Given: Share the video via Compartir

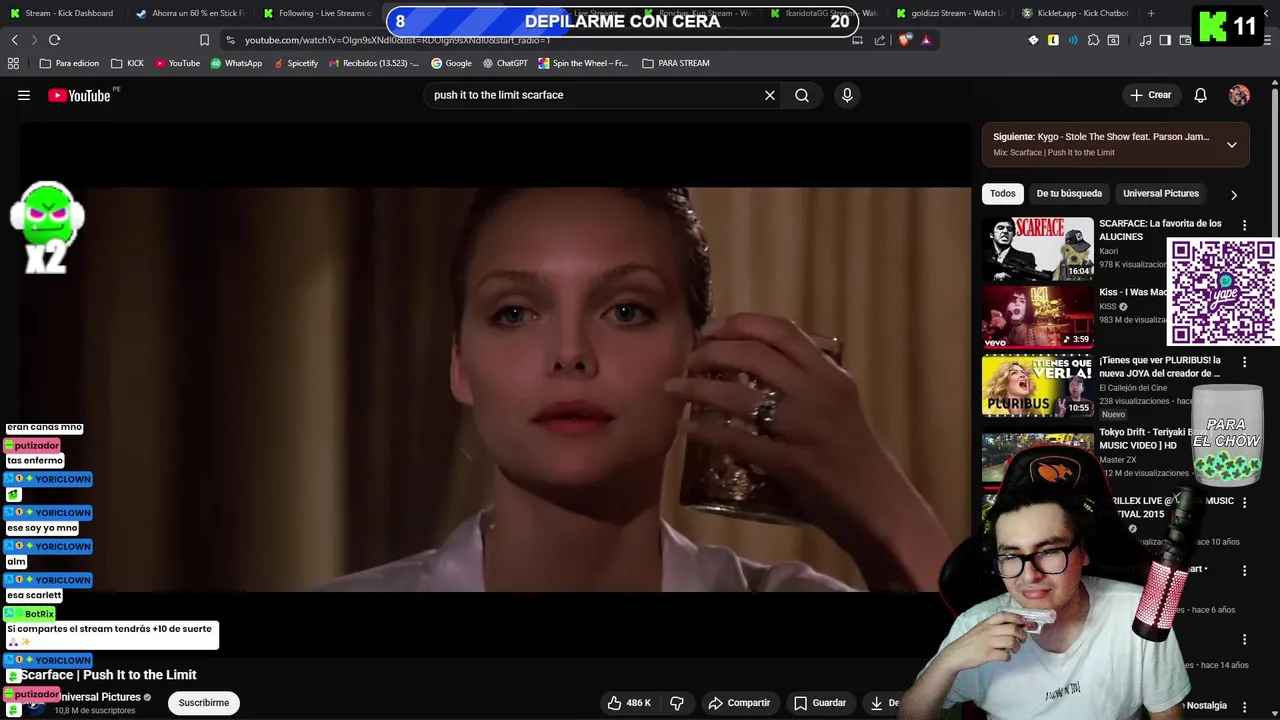Looking at the screenshot, I should [x=739, y=703].
